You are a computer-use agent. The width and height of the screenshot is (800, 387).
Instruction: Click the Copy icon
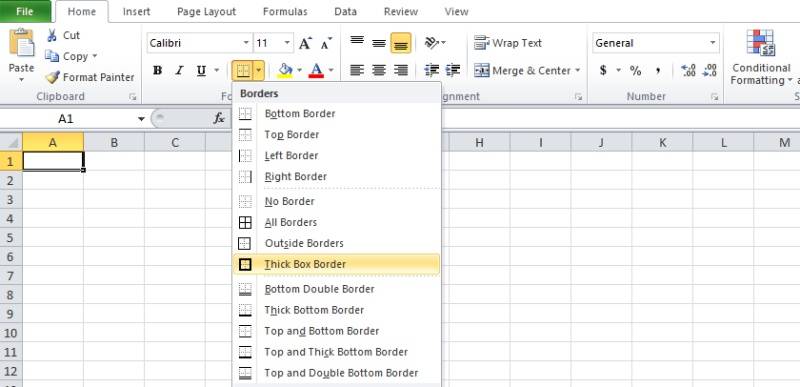click(52, 56)
